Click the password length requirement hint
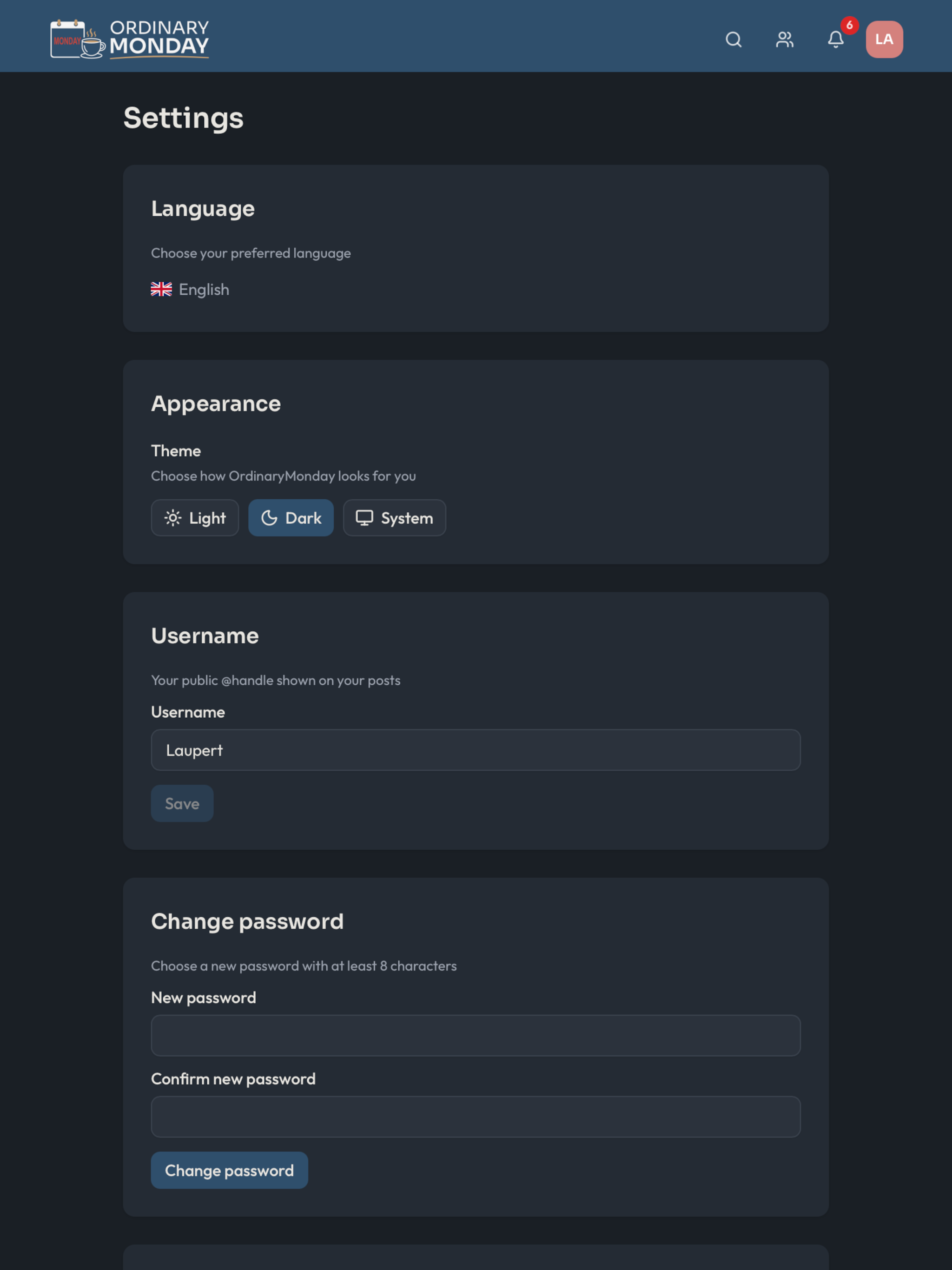This screenshot has height=1270, width=952. click(x=304, y=966)
